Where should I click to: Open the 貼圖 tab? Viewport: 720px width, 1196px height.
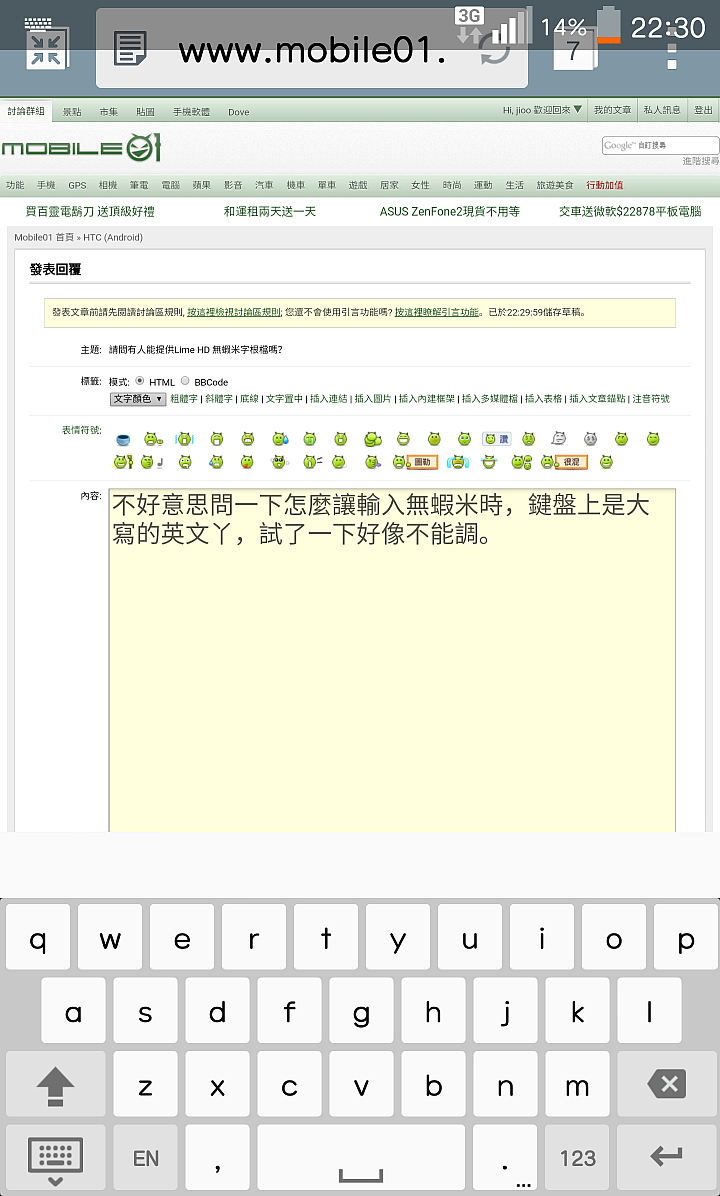coord(145,111)
